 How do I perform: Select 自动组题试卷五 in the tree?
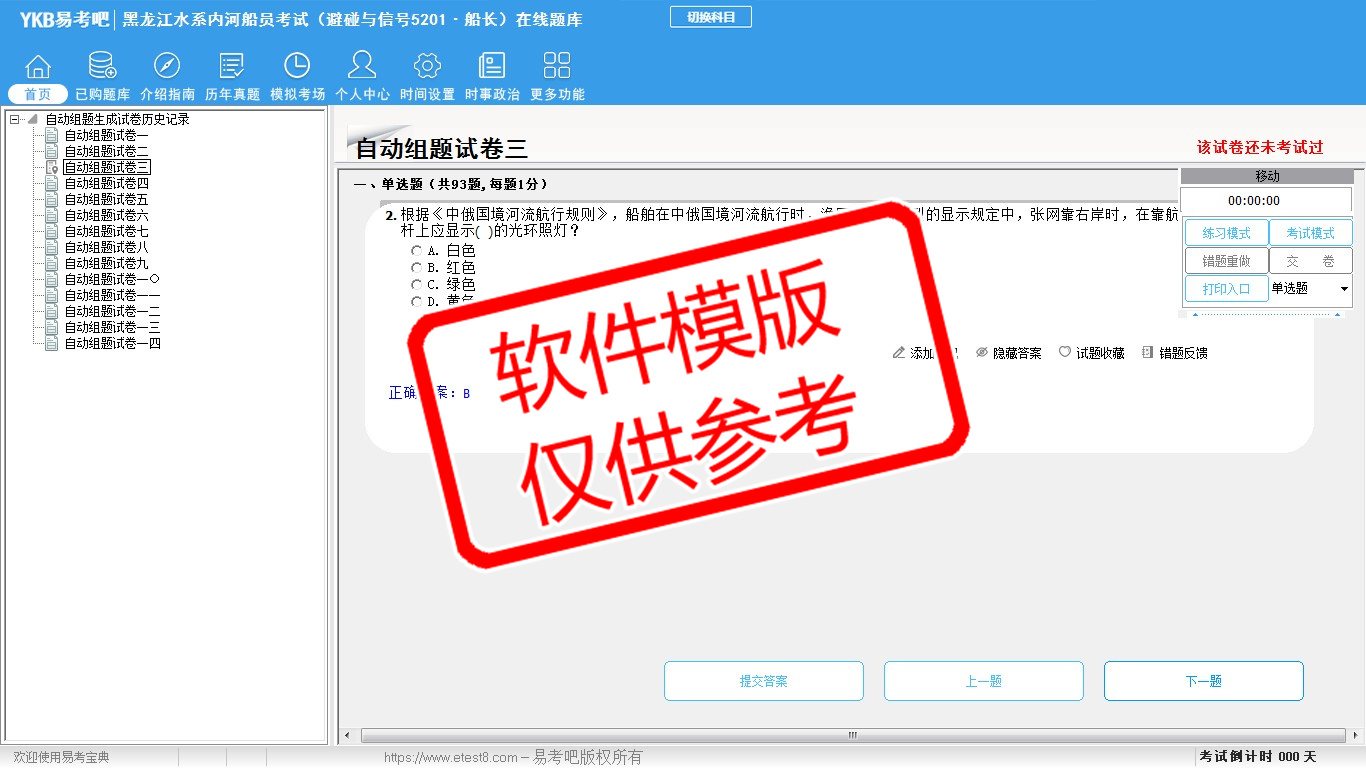[x=106, y=199]
